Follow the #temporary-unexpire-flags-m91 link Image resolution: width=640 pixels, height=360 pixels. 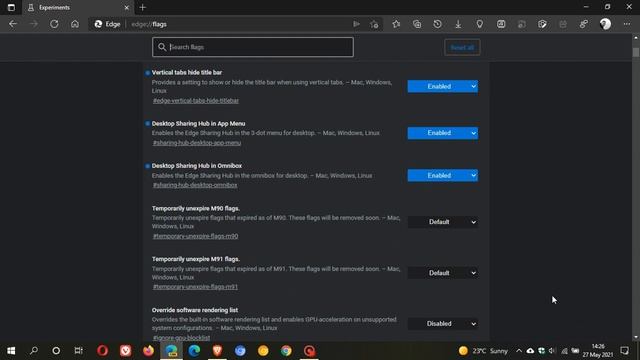[x=195, y=287]
